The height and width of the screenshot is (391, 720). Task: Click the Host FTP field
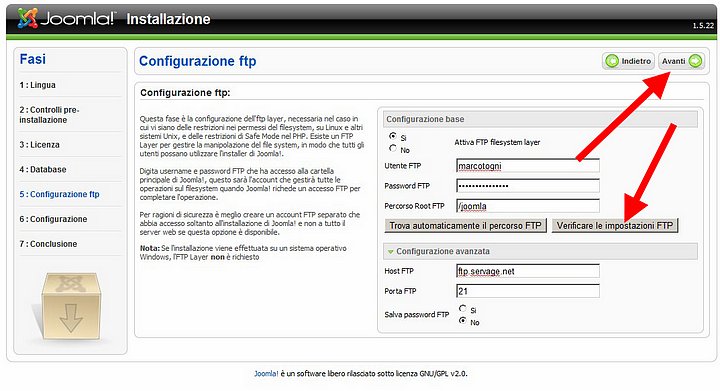[x=528, y=271]
